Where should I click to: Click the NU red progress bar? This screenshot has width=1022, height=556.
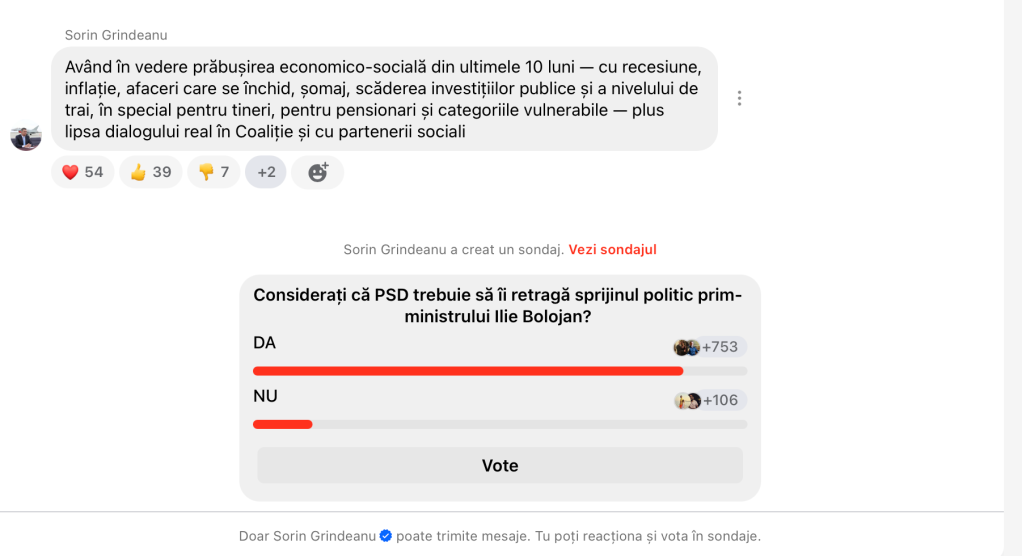point(283,424)
